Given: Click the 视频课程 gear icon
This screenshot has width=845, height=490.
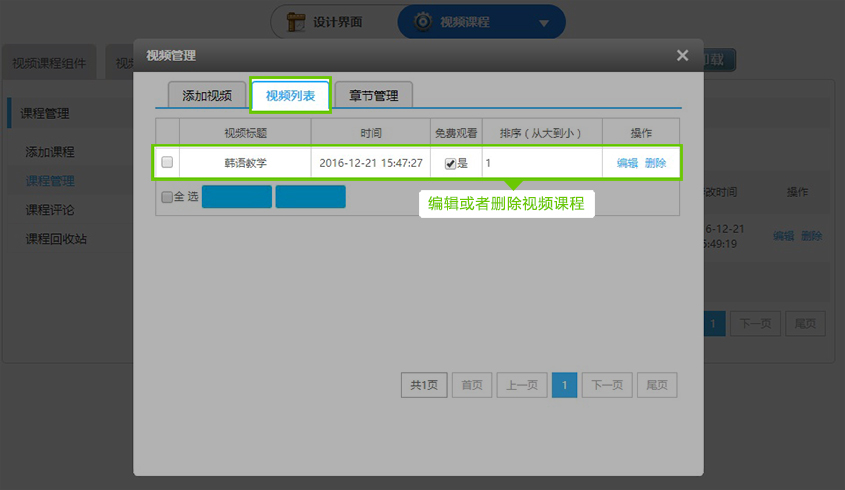Looking at the screenshot, I should pos(422,22).
